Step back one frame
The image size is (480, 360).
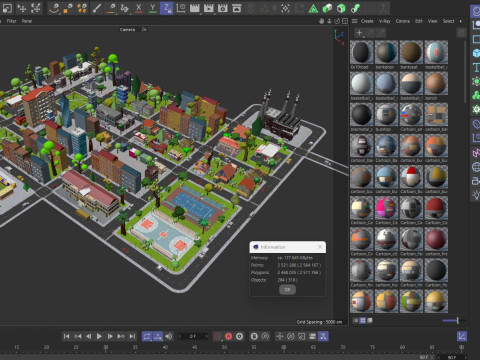pos(88,336)
